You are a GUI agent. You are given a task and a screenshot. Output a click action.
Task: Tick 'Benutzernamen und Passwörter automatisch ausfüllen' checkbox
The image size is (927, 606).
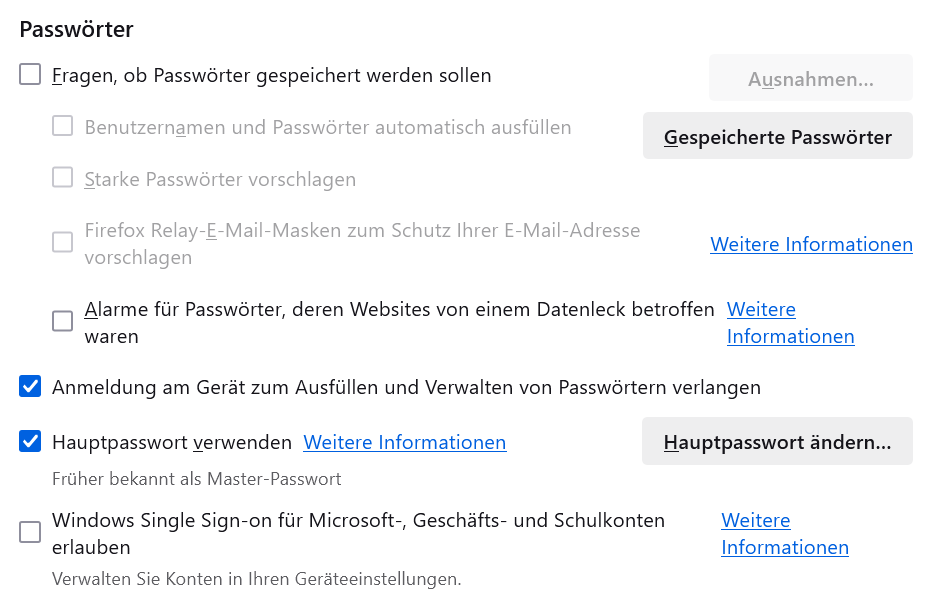(63, 126)
